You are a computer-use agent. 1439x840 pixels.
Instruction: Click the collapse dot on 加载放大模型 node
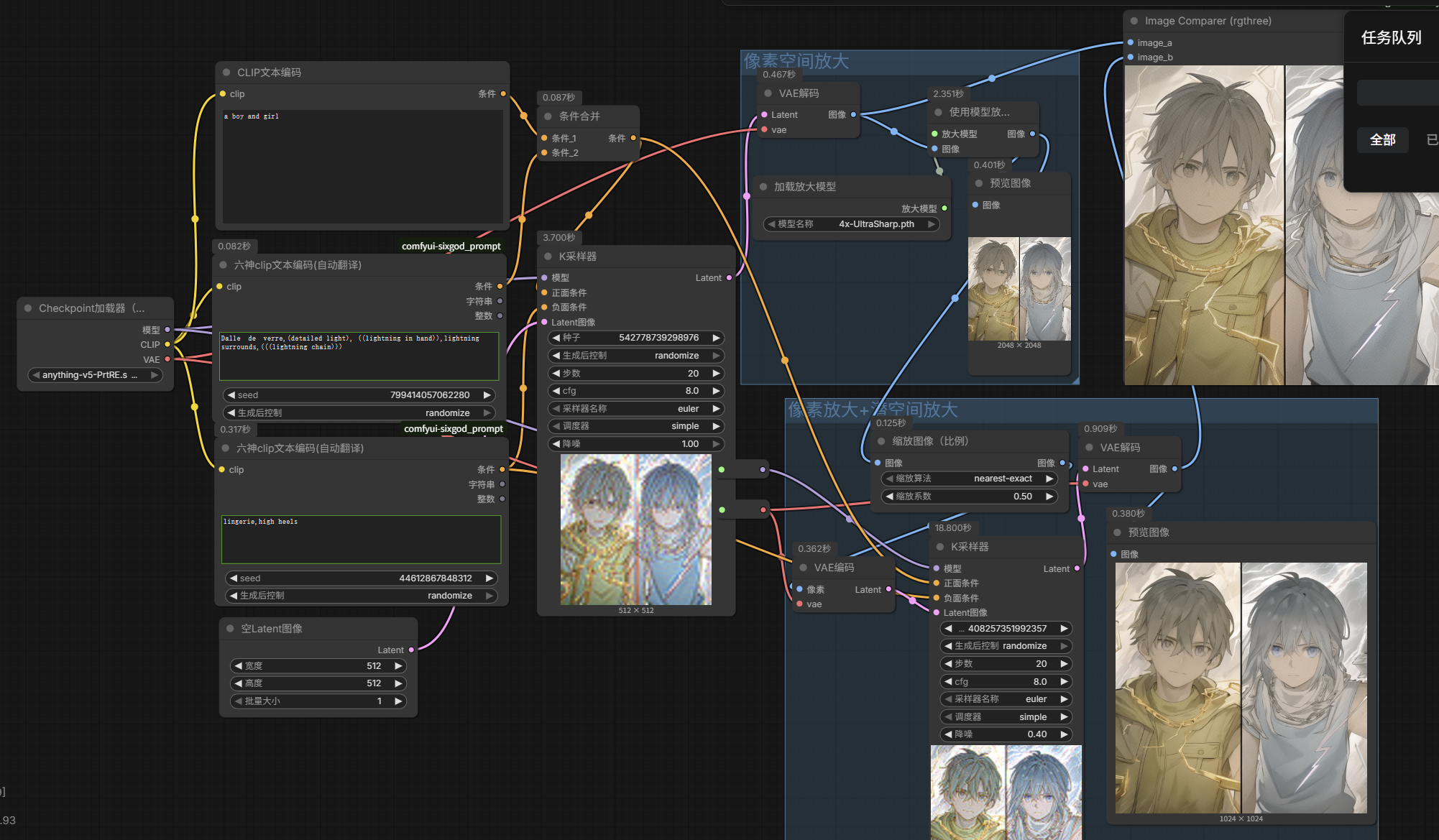point(763,187)
